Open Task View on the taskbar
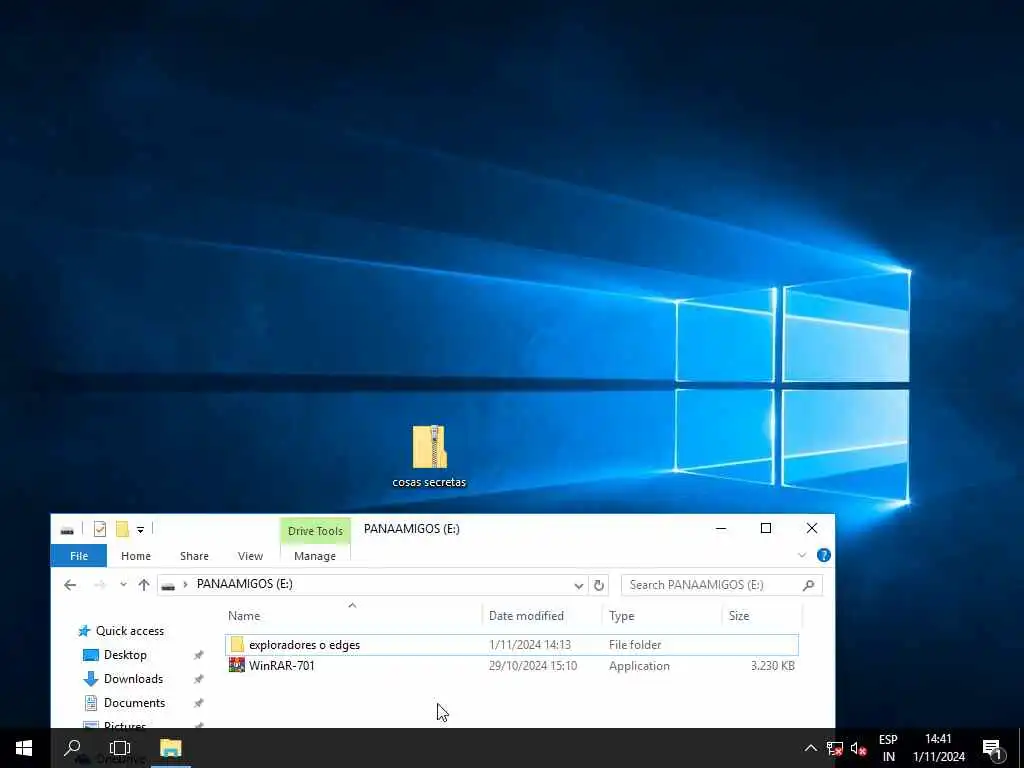The image size is (1024, 768). tap(120, 748)
